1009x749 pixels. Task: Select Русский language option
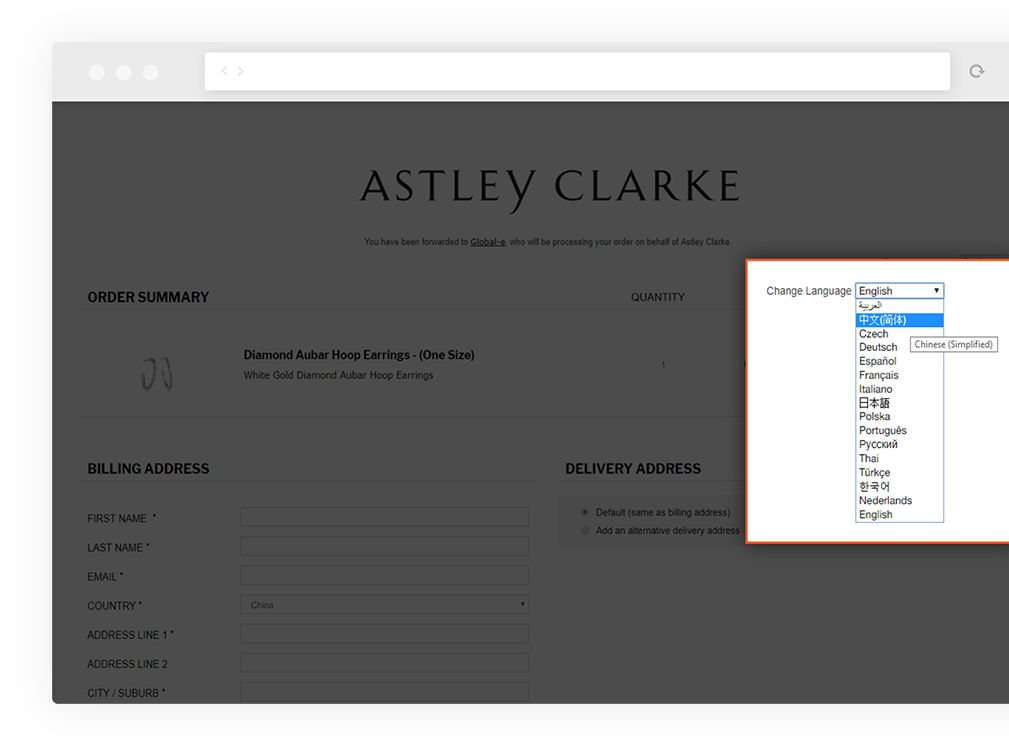pos(899,445)
